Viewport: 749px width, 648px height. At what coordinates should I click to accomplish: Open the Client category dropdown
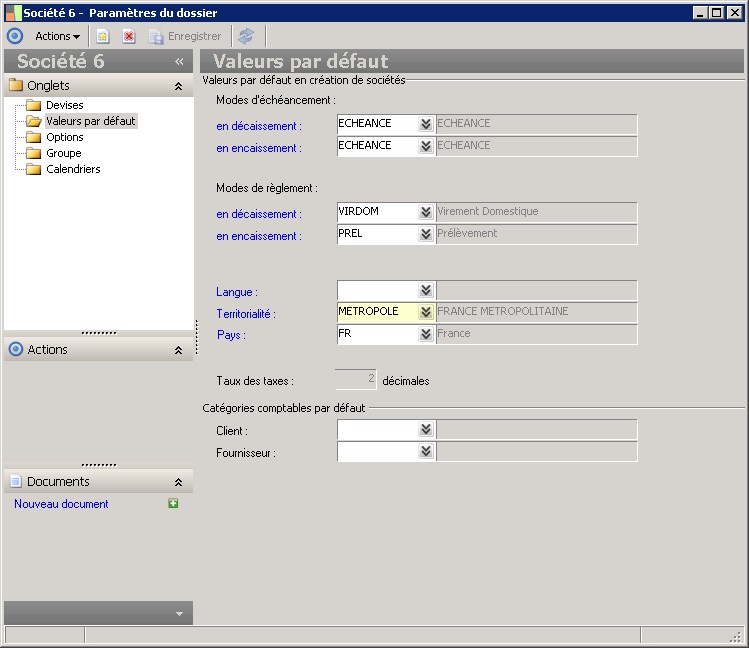[x=426, y=429]
